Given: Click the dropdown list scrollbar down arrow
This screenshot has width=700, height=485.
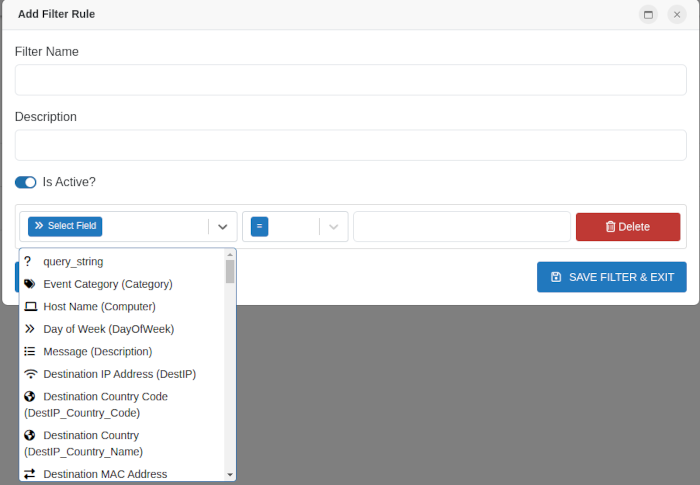Looking at the screenshot, I should click(x=230, y=474).
